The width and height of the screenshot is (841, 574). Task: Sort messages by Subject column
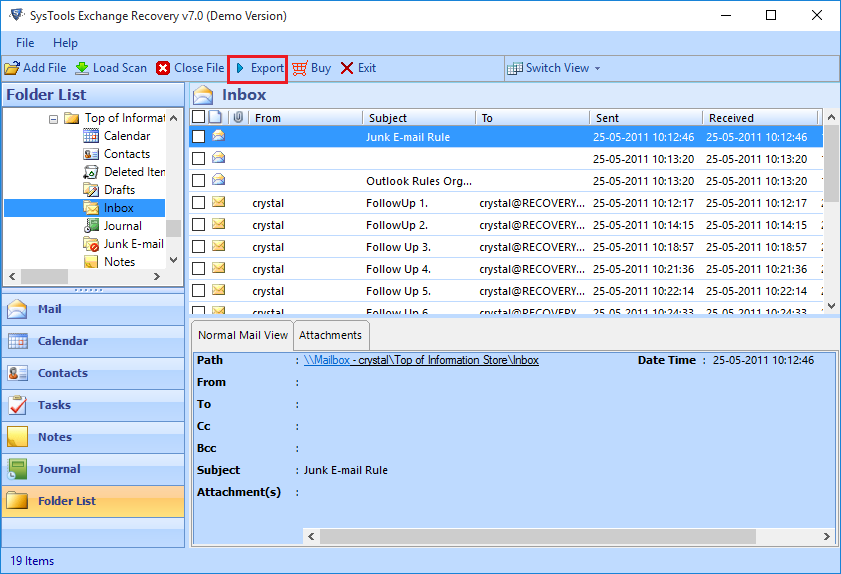tap(419, 117)
